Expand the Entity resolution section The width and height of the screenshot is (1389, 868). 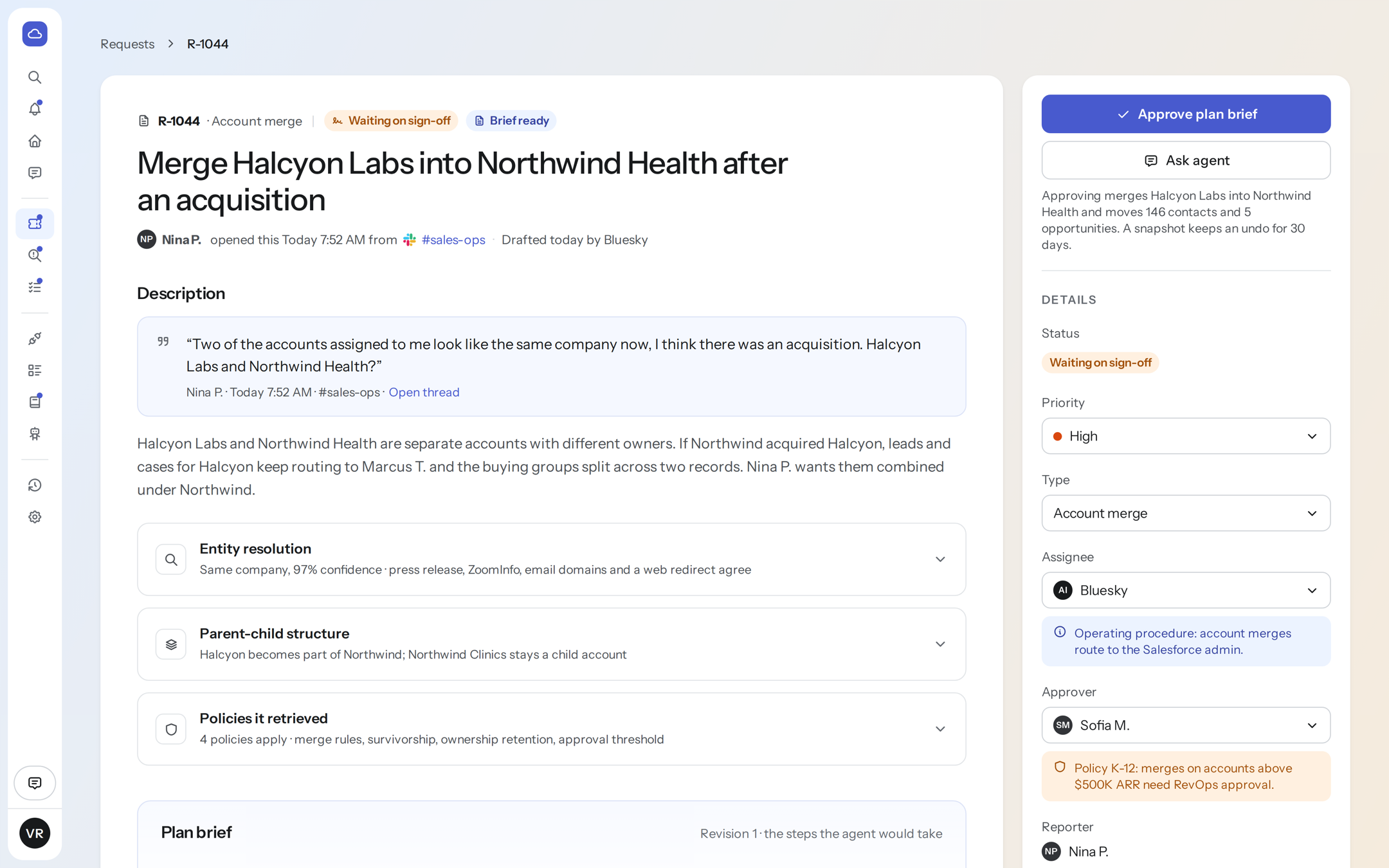tap(551, 559)
